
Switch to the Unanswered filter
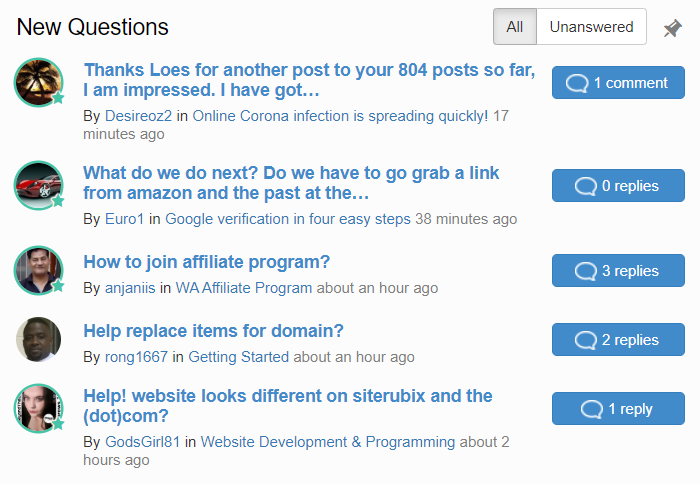pos(591,27)
